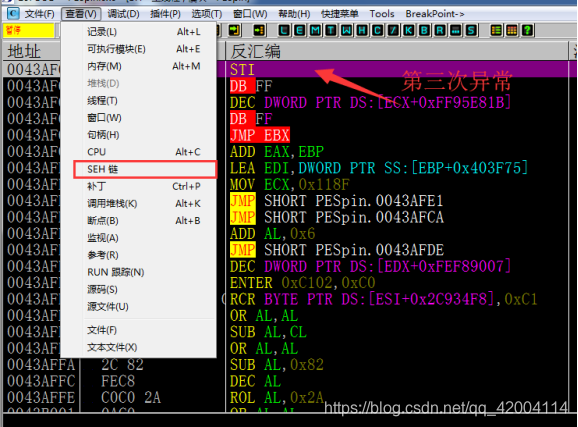Viewport: 578px width, 427px height.
Task: Open Call stack (K) toolbar icon
Action: (409, 30)
